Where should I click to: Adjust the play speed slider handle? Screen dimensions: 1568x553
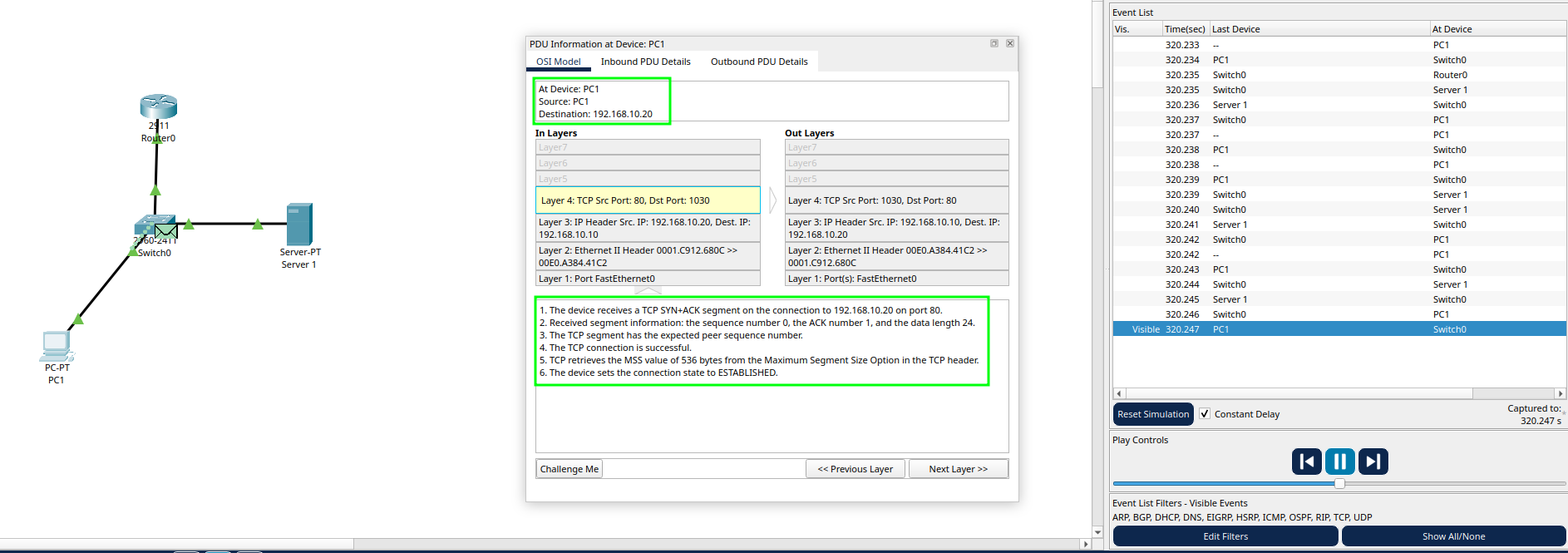point(1339,483)
